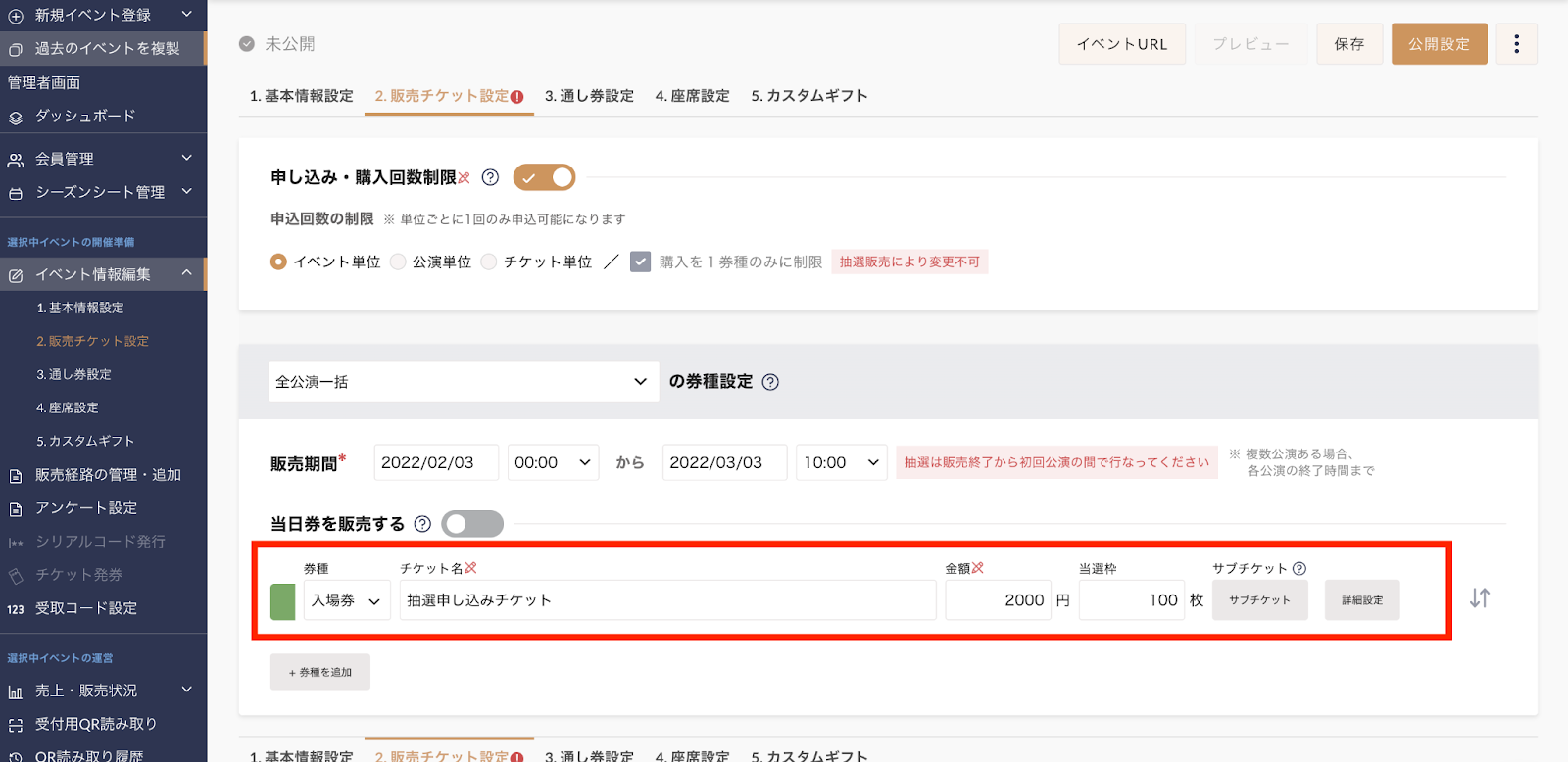This screenshot has width=1568, height=762.
Task: Click the チケット名 input field
Action: pos(667,600)
